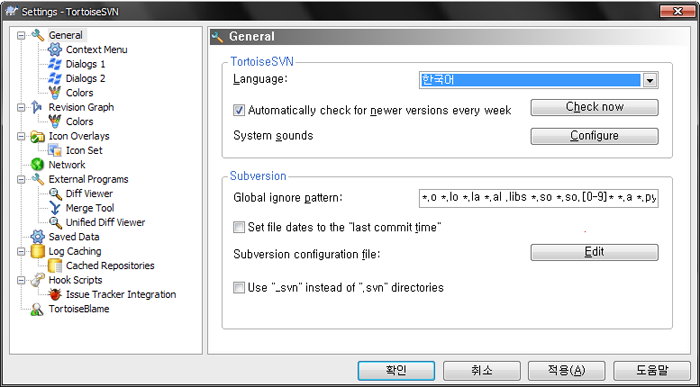Click the Saved Data gear icon
Screen dimensions: 700x387
[38, 237]
